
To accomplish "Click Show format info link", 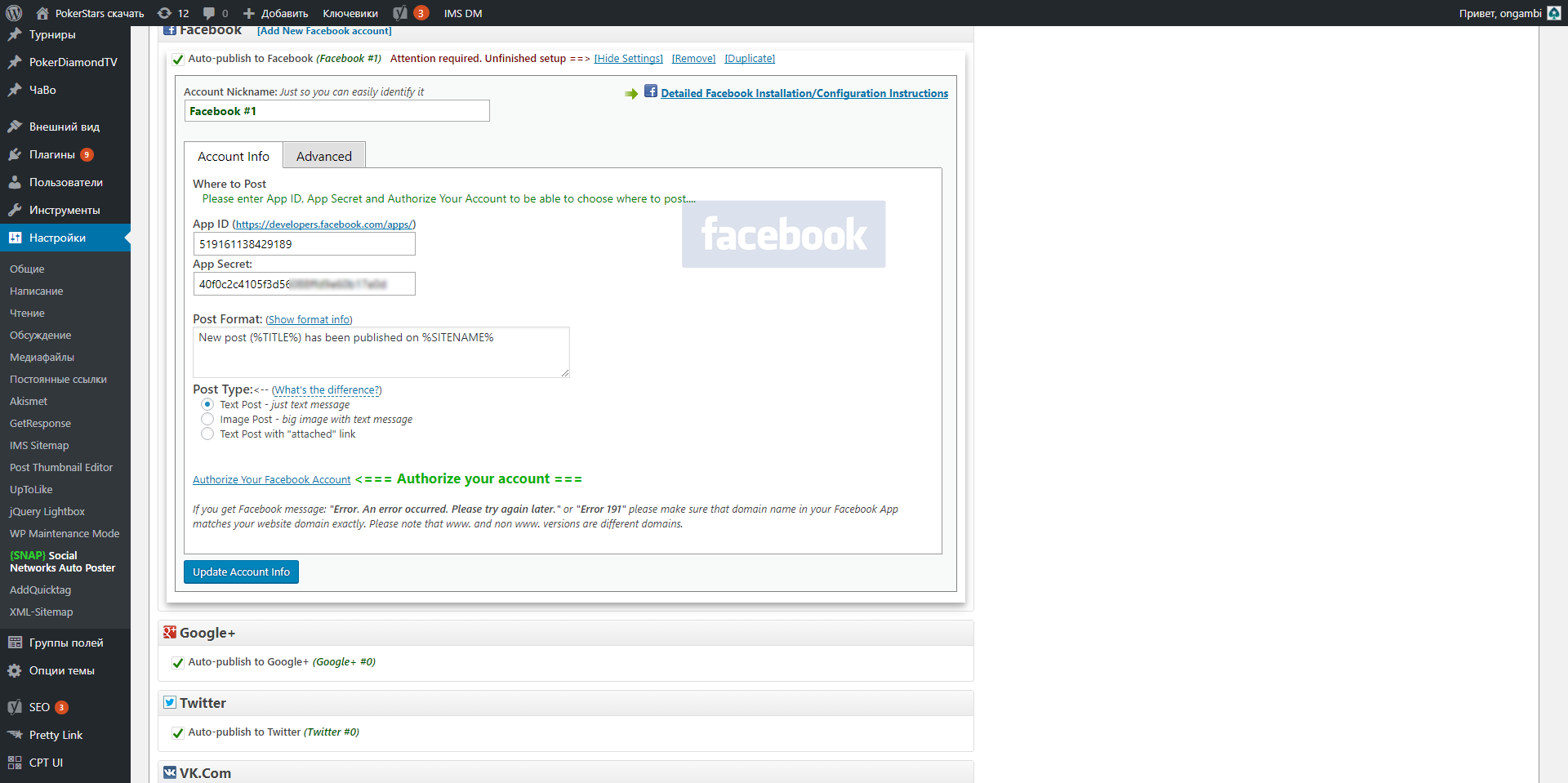I will coord(310,320).
